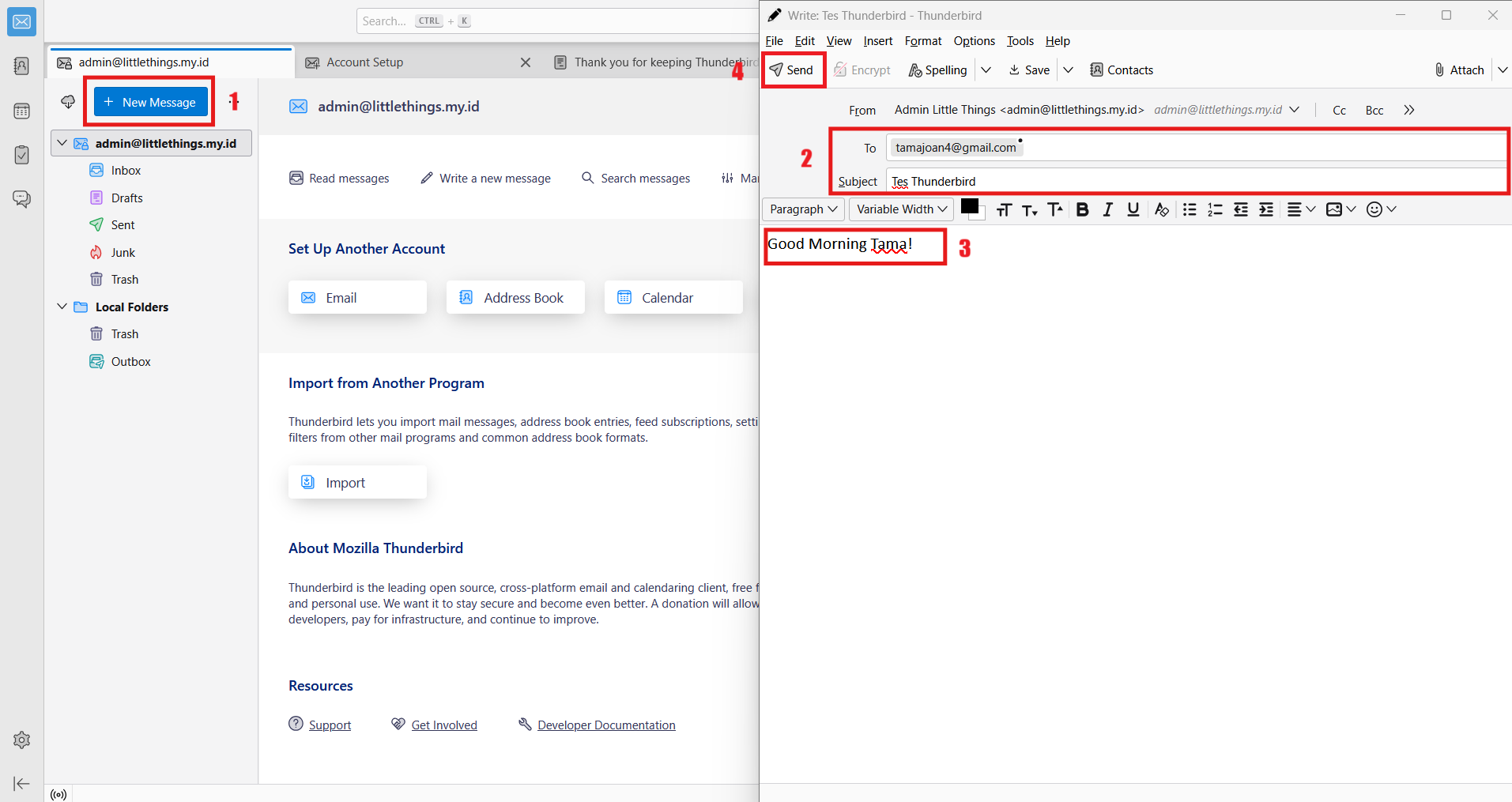Open the View menu
Screen dimensions: 1512x802
click(x=839, y=41)
